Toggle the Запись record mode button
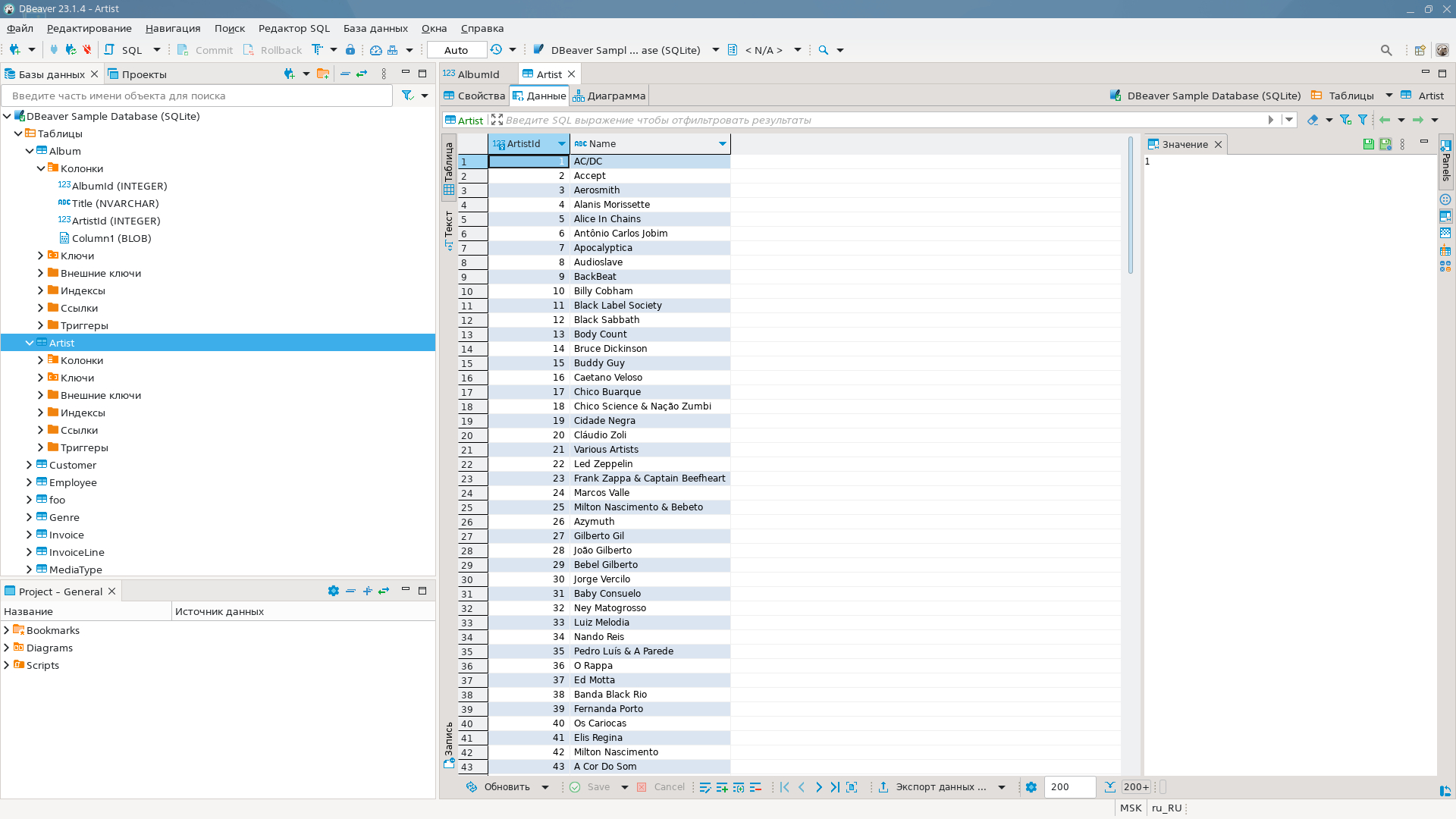The width and height of the screenshot is (1456, 819). pos(449,745)
